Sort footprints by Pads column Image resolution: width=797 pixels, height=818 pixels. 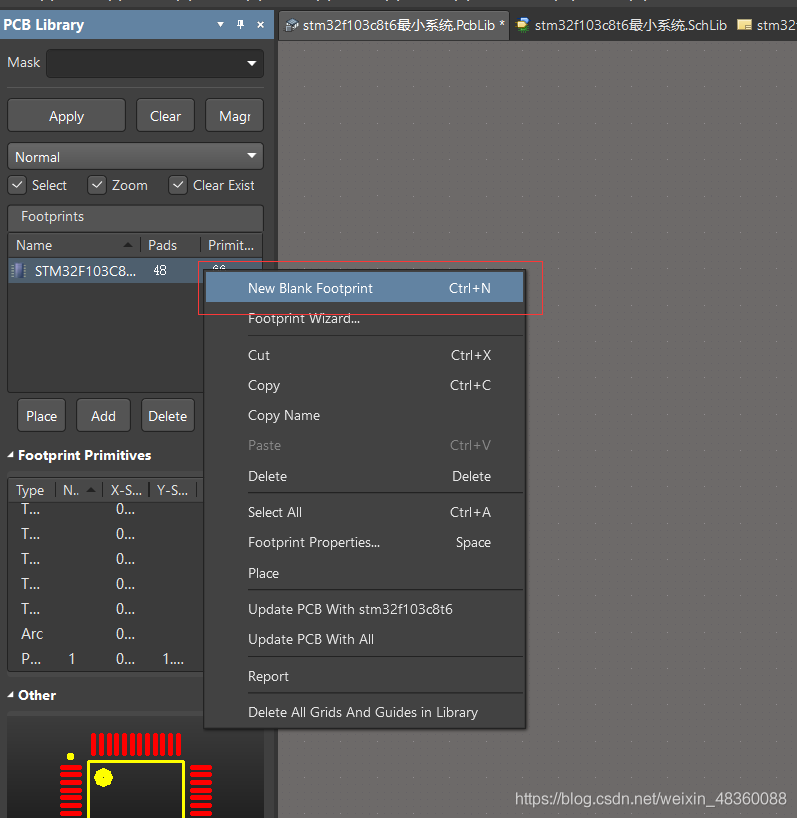click(171, 245)
